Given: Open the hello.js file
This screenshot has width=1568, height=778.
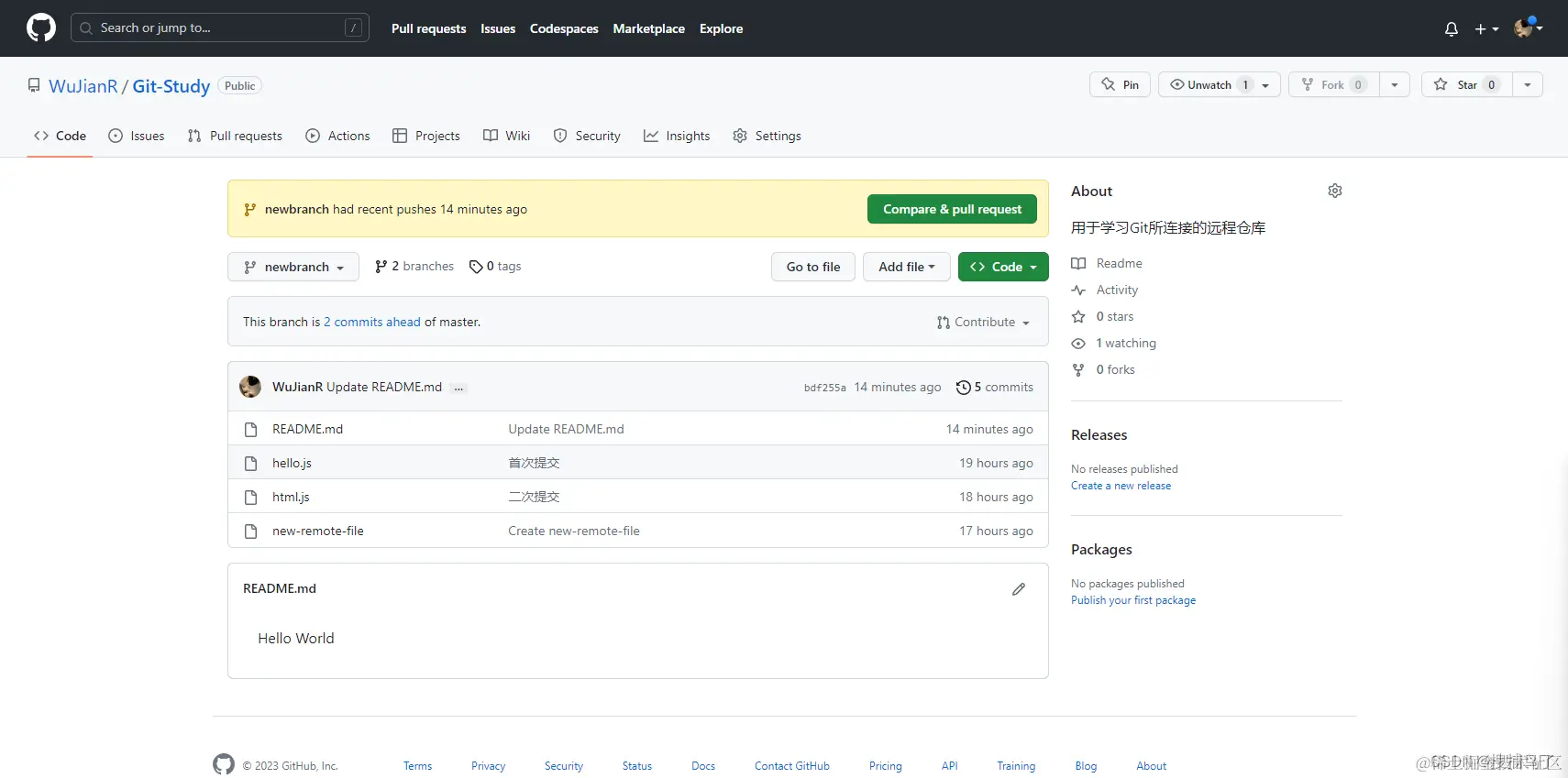Looking at the screenshot, I should click(x=292, y=464).
